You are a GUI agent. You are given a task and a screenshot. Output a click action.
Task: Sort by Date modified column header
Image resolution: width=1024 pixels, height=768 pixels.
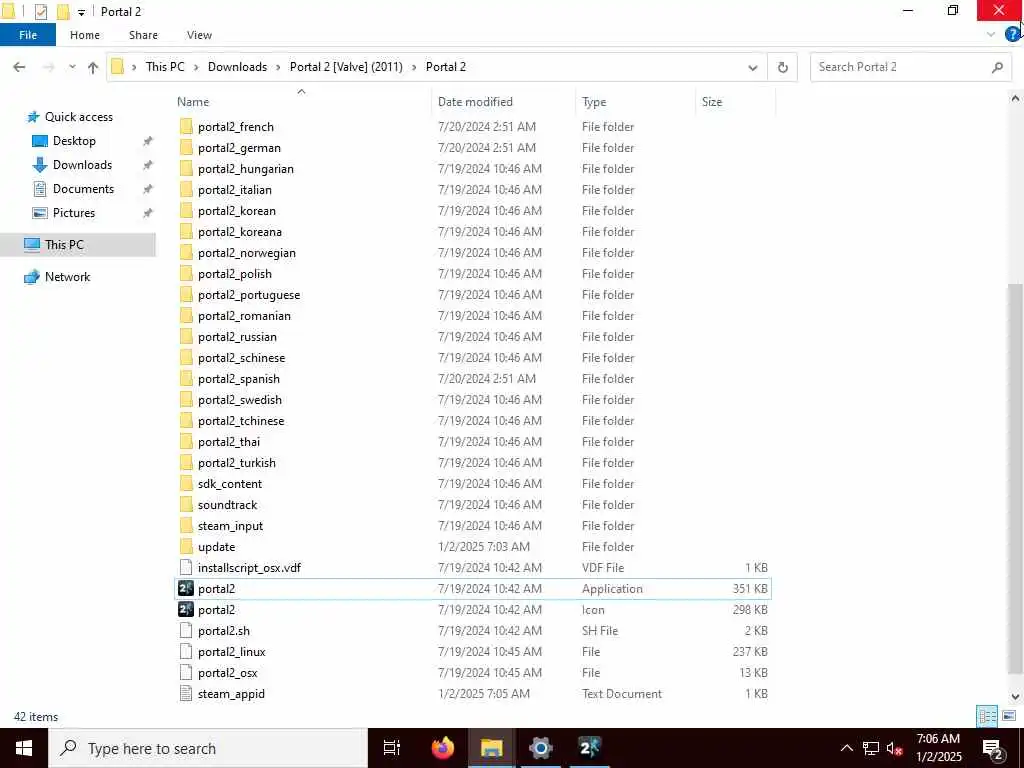pyautogui.click(x=503, y=102)
